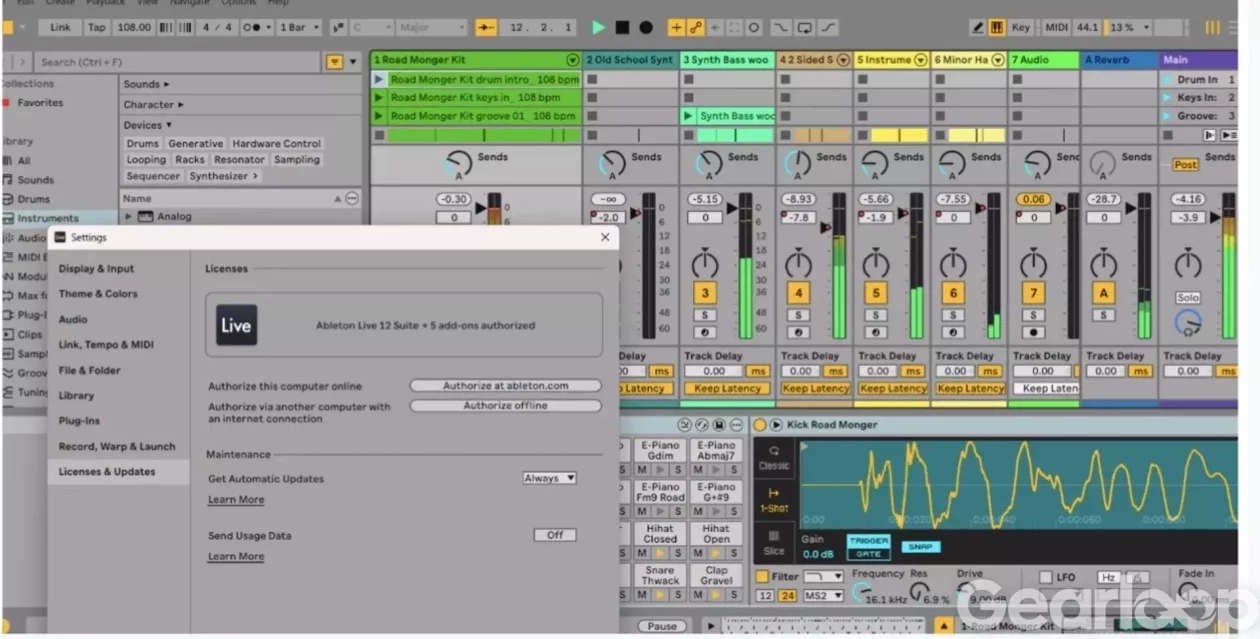Open the MS2 filter circuit dropdown
This screenshot has width=1260, height=639.
pyautogui.click(x=824, y=596)
